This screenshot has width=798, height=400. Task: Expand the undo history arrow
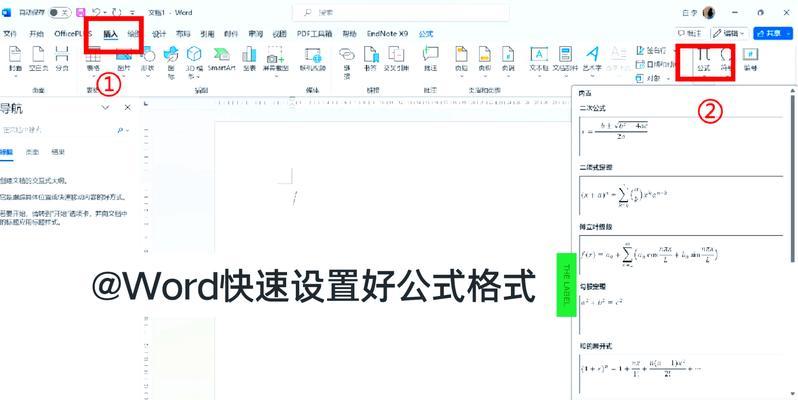[105, 13]
